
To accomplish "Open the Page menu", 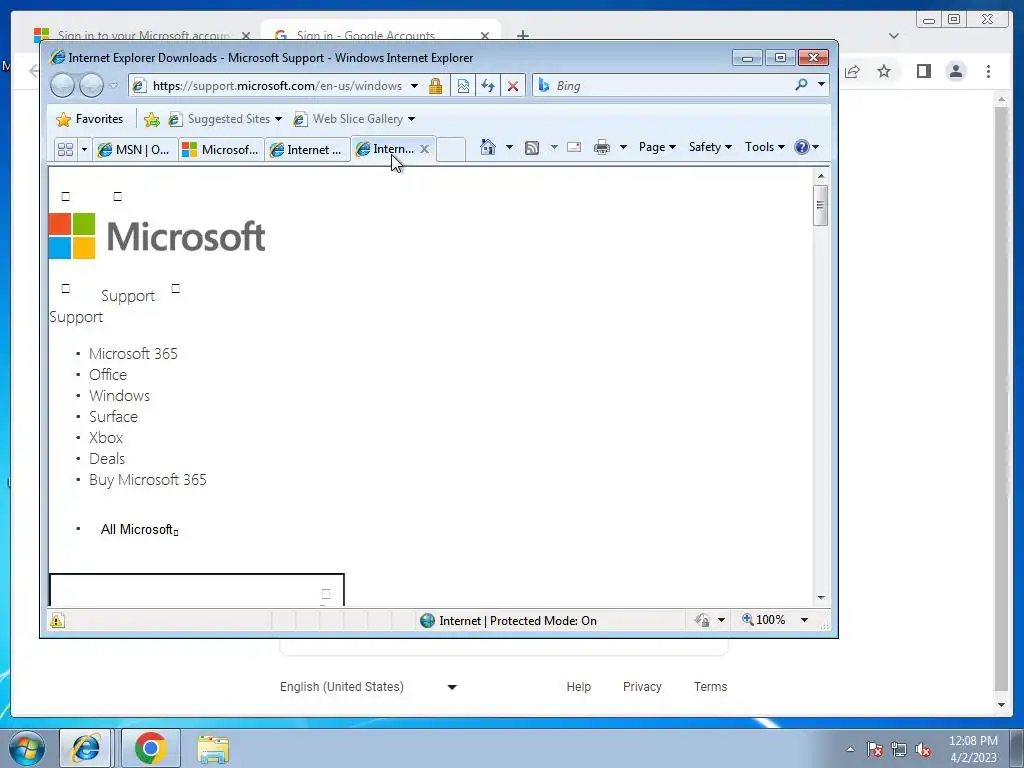I will (x=657, y=147).
